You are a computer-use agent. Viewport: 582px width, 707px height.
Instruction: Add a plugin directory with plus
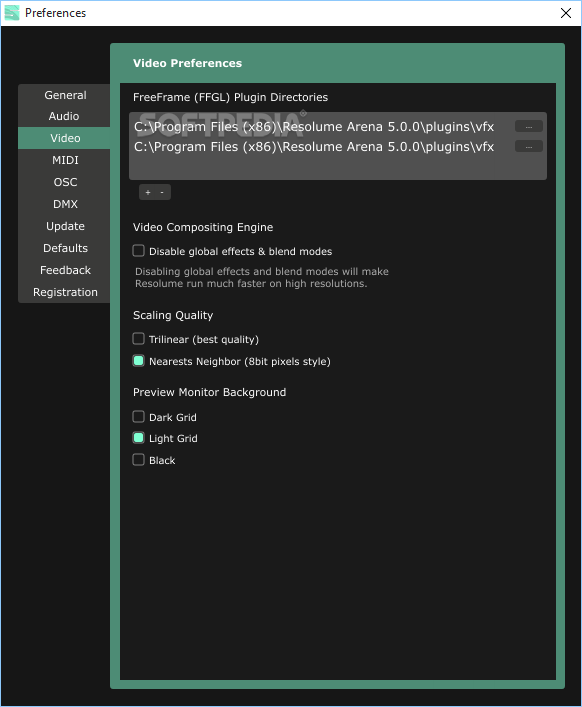(148, 193)
